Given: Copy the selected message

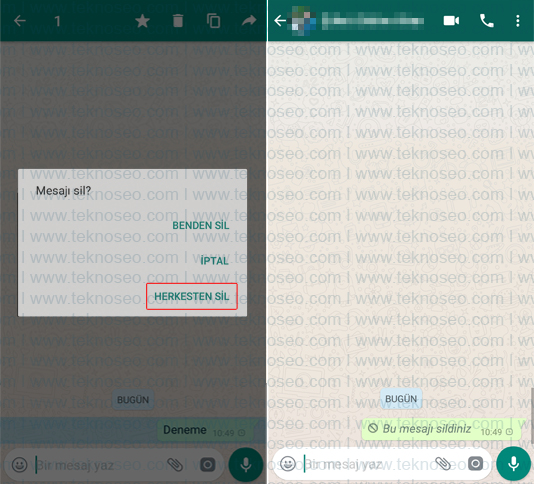Looking at the screenshot, I should pyautogui.click(x=214, y=21).
